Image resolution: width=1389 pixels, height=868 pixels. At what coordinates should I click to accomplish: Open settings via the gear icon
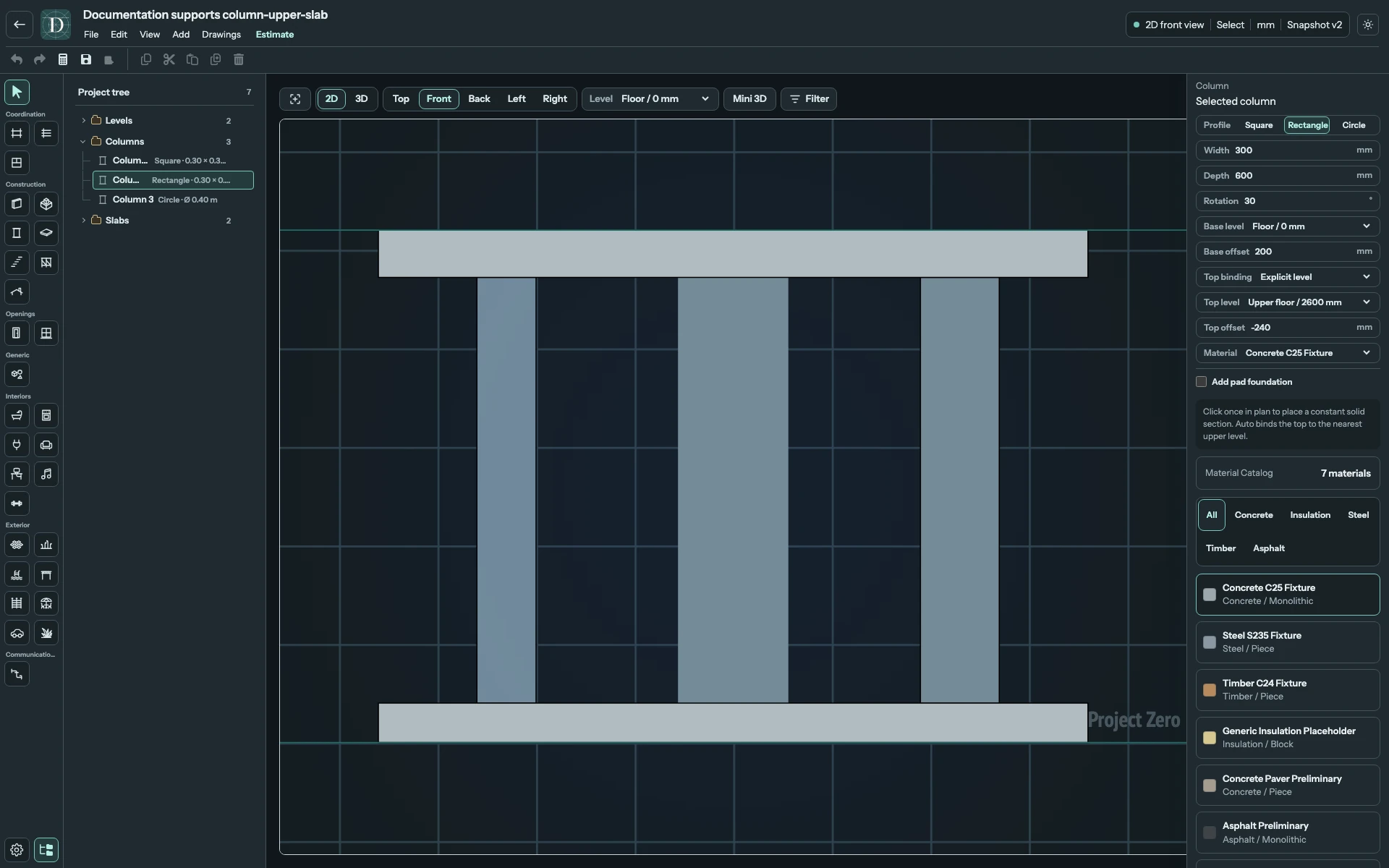17,850
